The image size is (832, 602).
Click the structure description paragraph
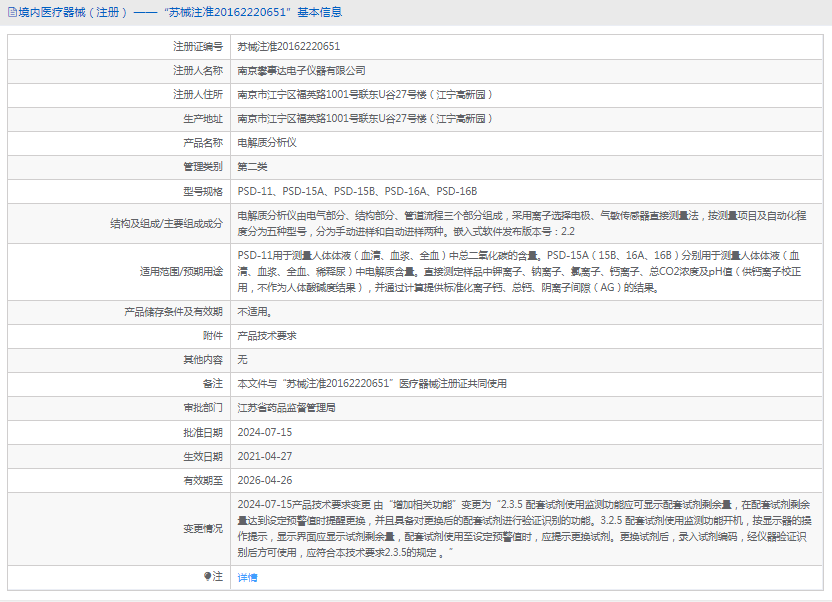522,223
